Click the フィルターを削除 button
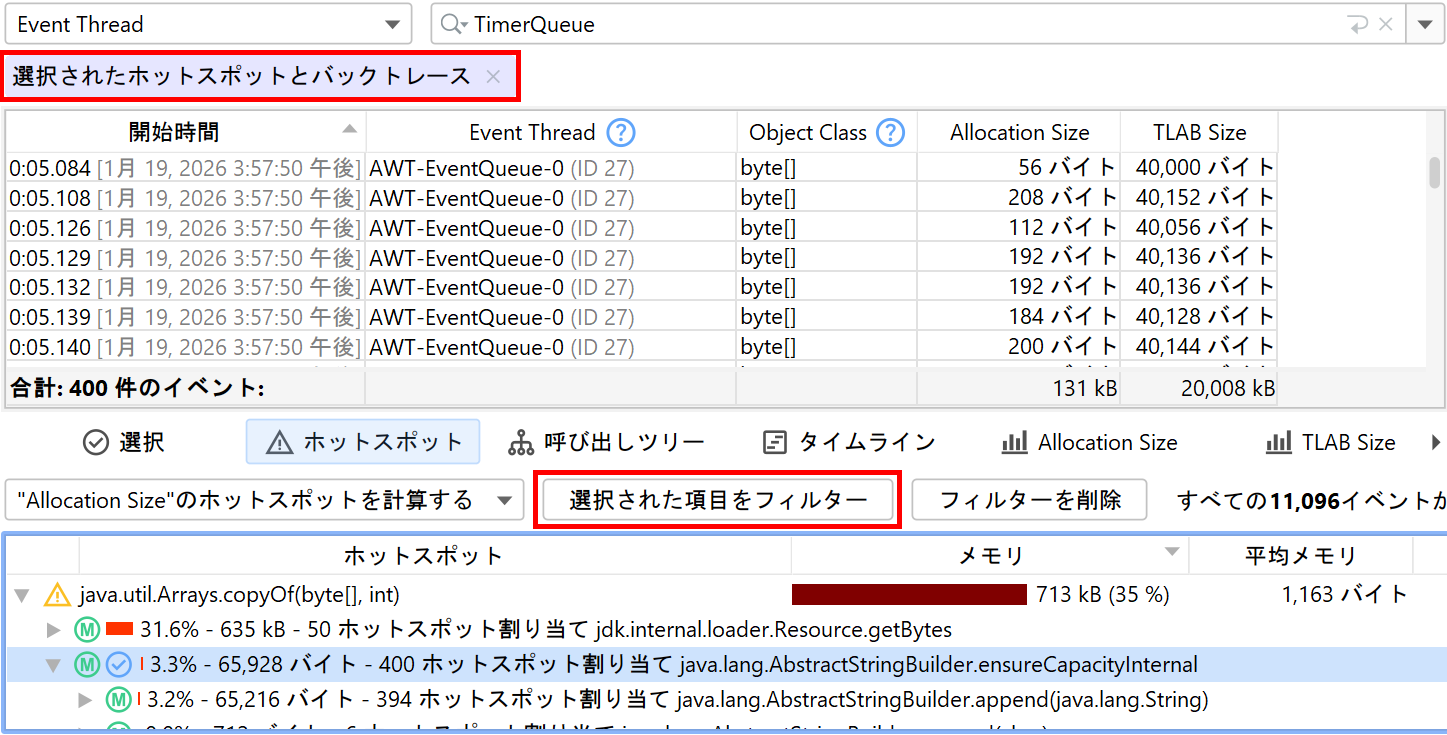The height and width of the screenshot is (735, 1447). pyautogui.click(x=1029, y=500)
